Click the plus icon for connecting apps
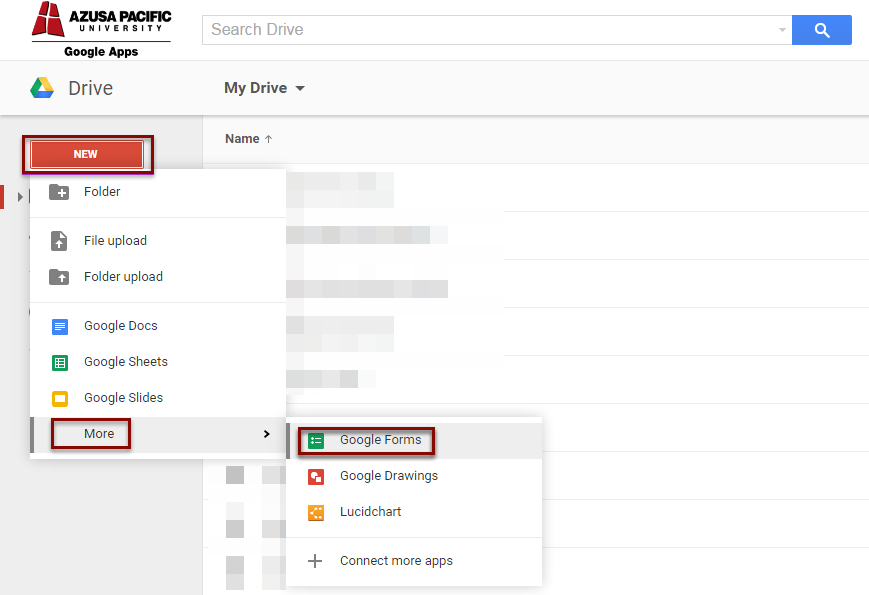This screenshot has height=595, width=869. pos(315,561)
